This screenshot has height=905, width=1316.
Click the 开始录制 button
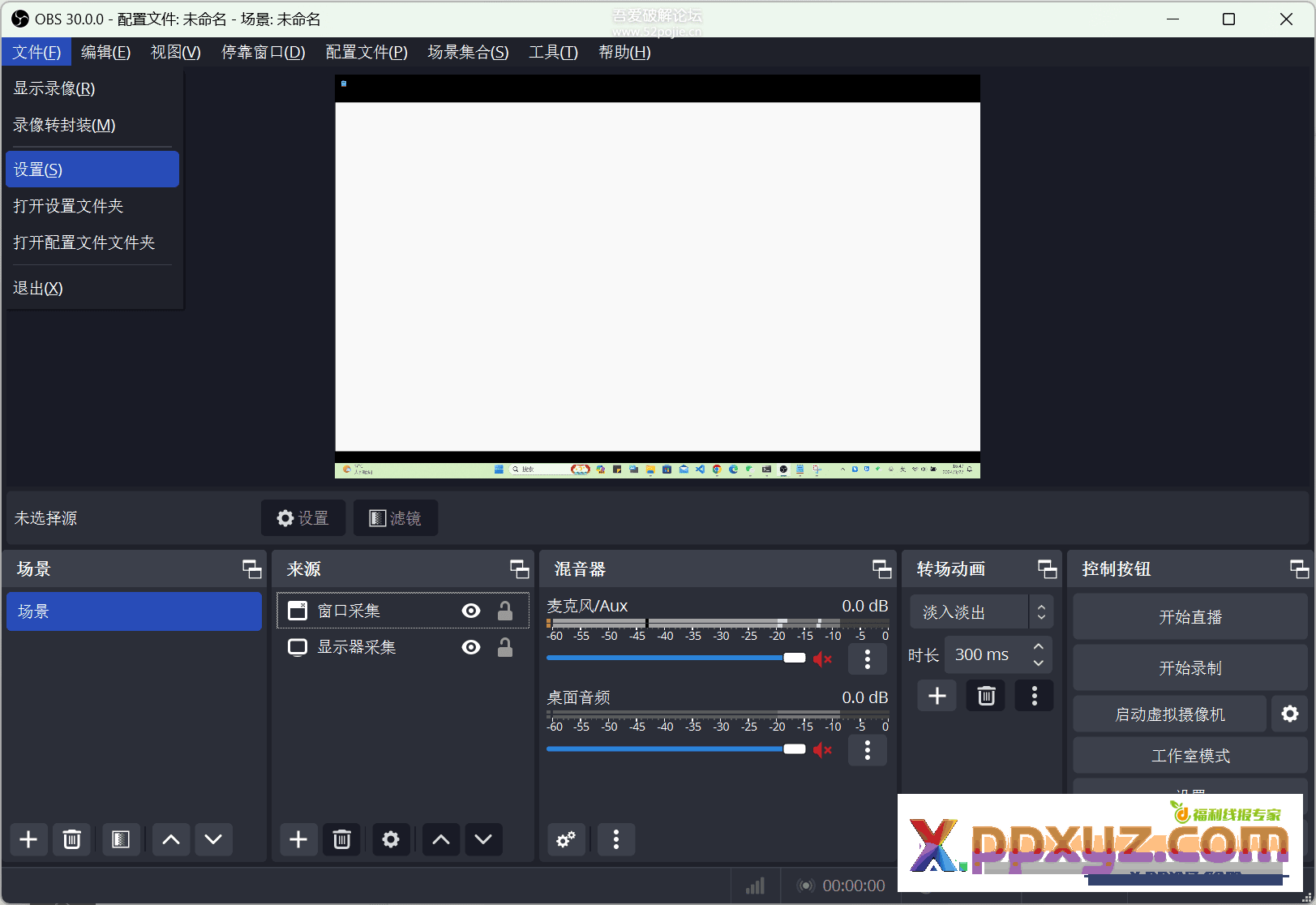[1190, 668]
